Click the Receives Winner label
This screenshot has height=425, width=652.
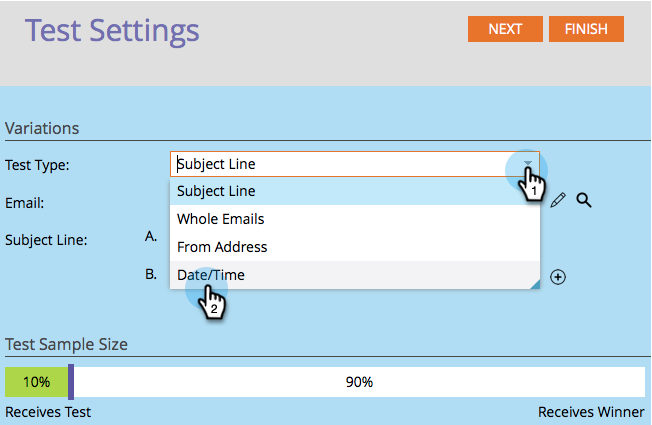click(x=591, y=412)
